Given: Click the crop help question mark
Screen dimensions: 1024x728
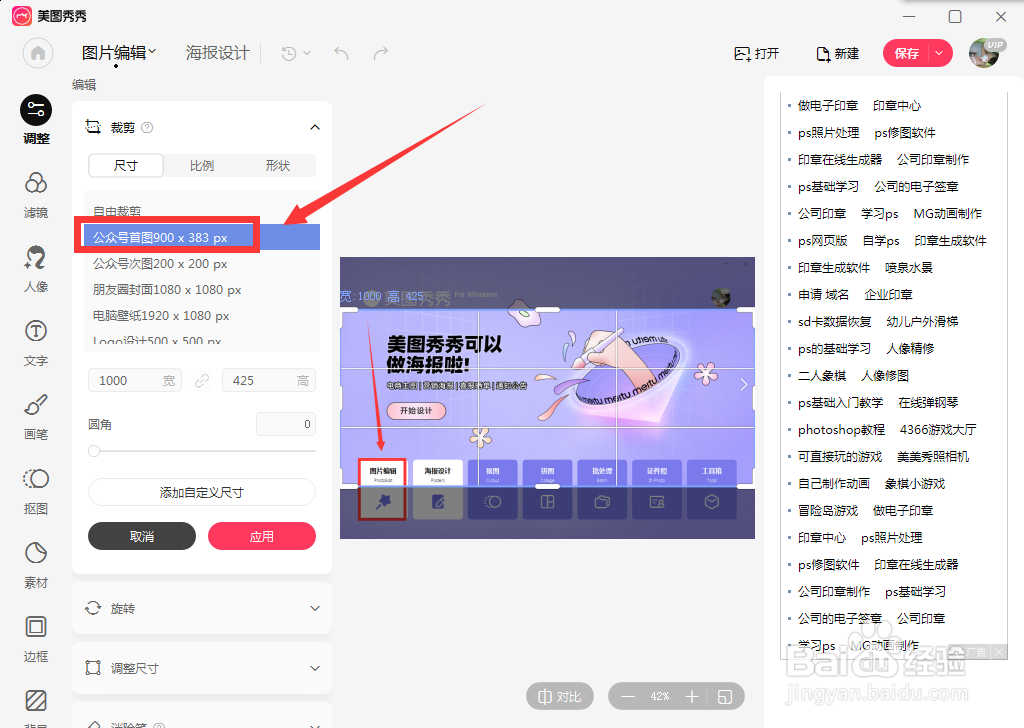Looking at the screenshot, I should (148, 127).
